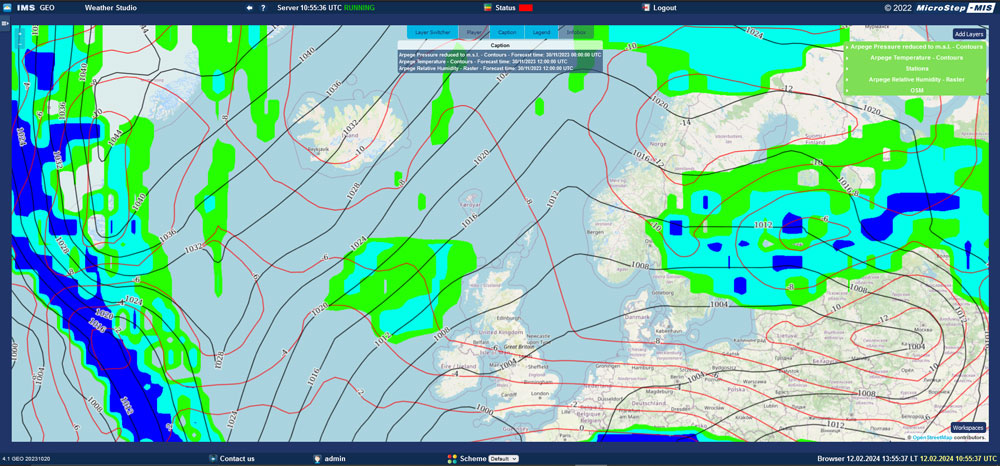Click the map zoom in plus button
Image resolution: width=1000 pixels, height=466 pixels.
pos(20,32)
